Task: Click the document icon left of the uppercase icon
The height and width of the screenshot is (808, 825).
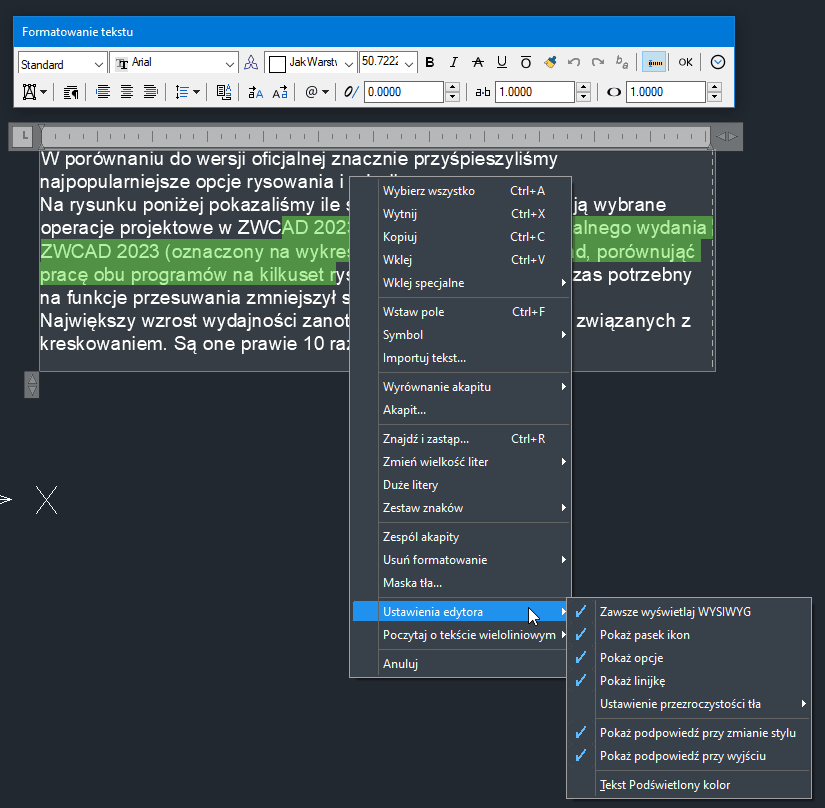Action: point(224,93)
